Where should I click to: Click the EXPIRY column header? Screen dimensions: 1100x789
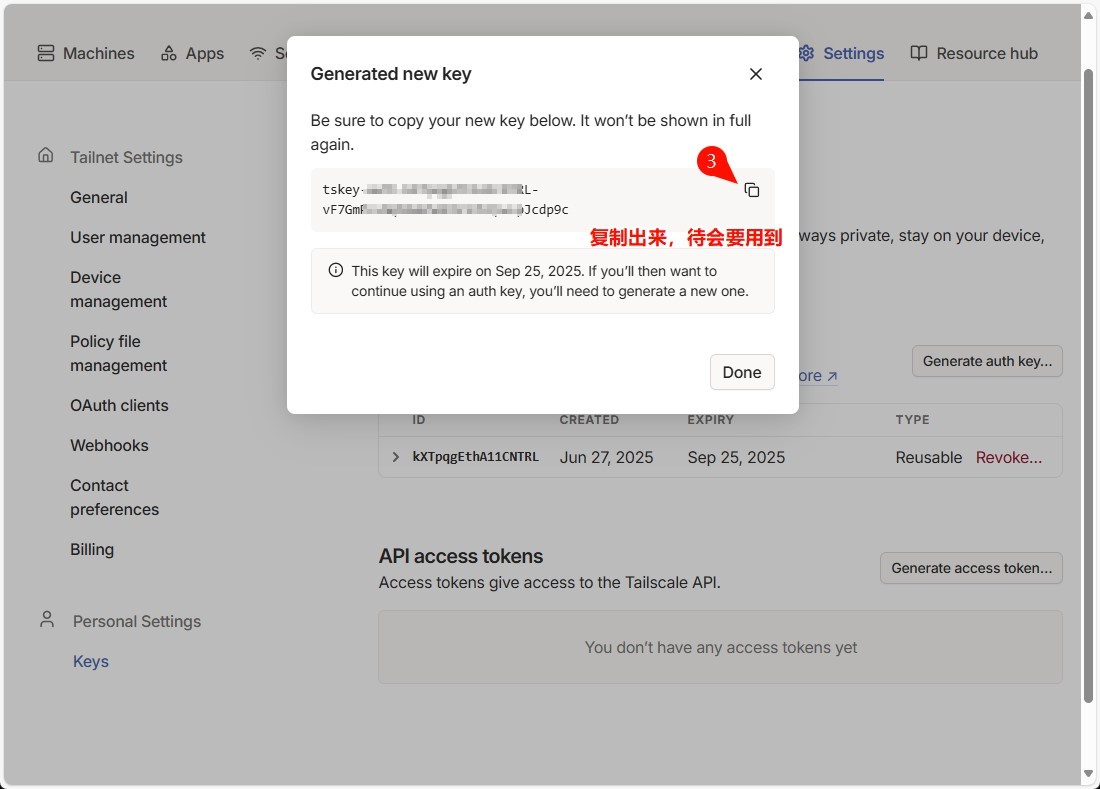pos(711,419)
